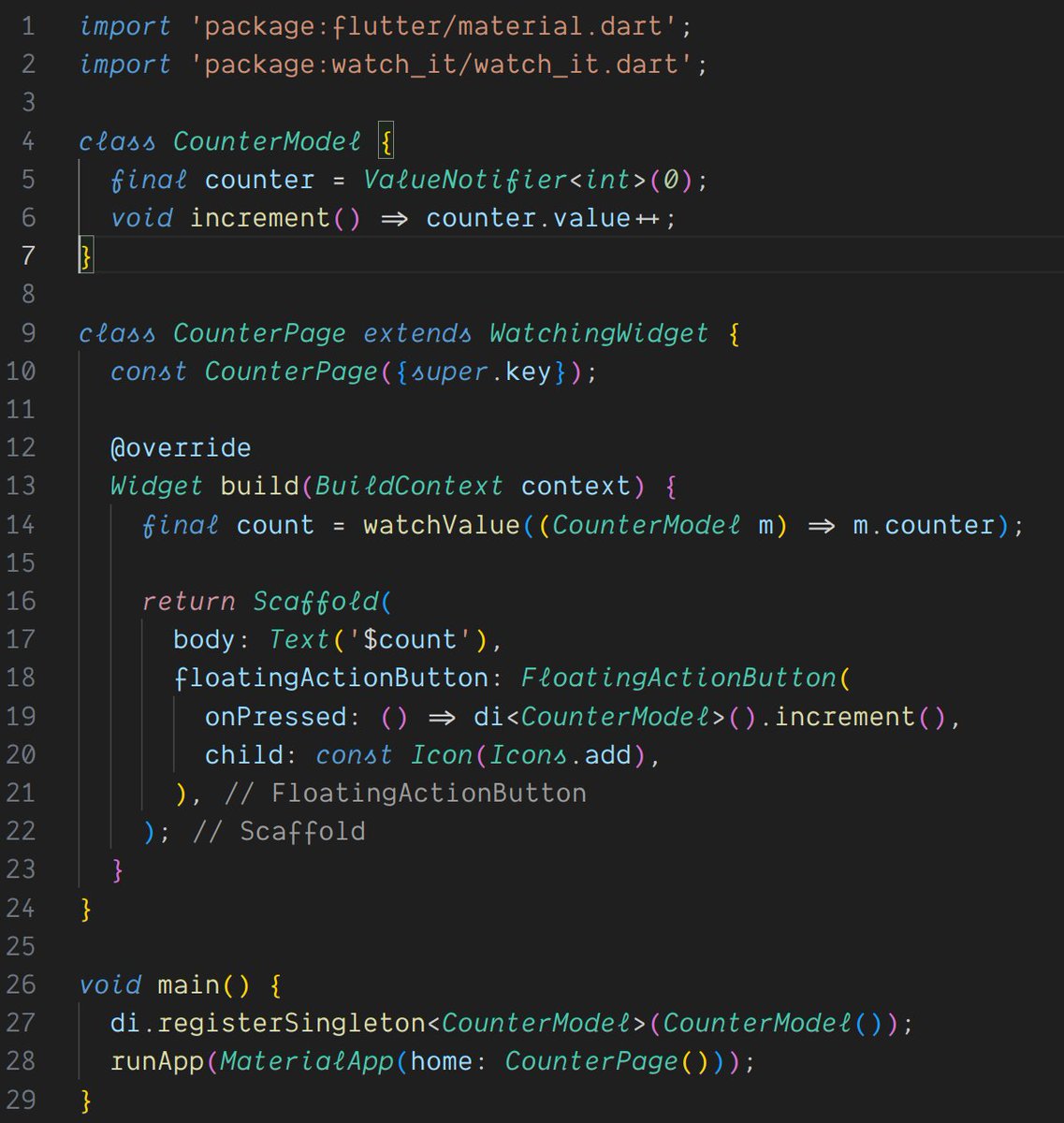This screenshot has height=1123, width=1064.
Task: Click the @override annotation on line 12
Action: (x=180, y=447)
